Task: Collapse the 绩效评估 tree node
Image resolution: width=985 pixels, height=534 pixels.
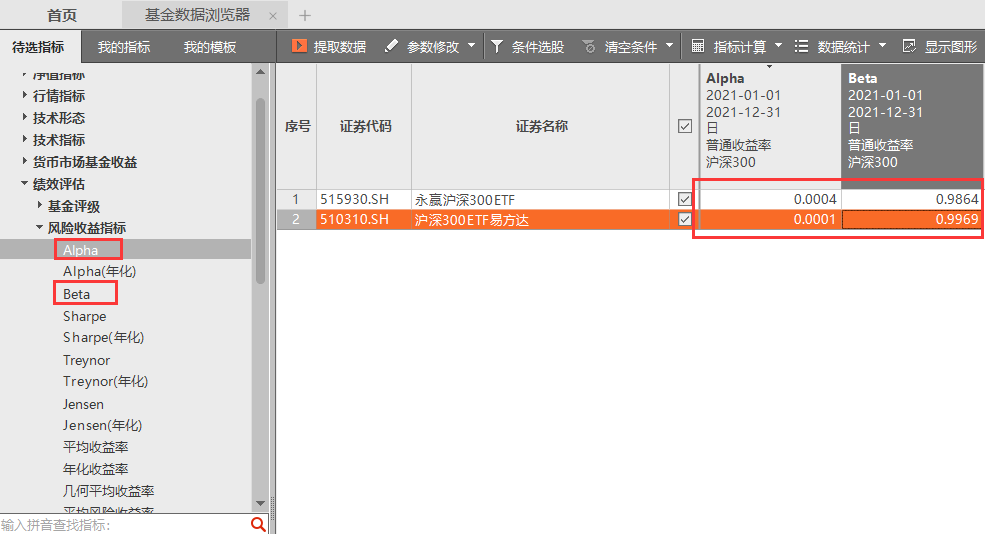Action: 24,183
